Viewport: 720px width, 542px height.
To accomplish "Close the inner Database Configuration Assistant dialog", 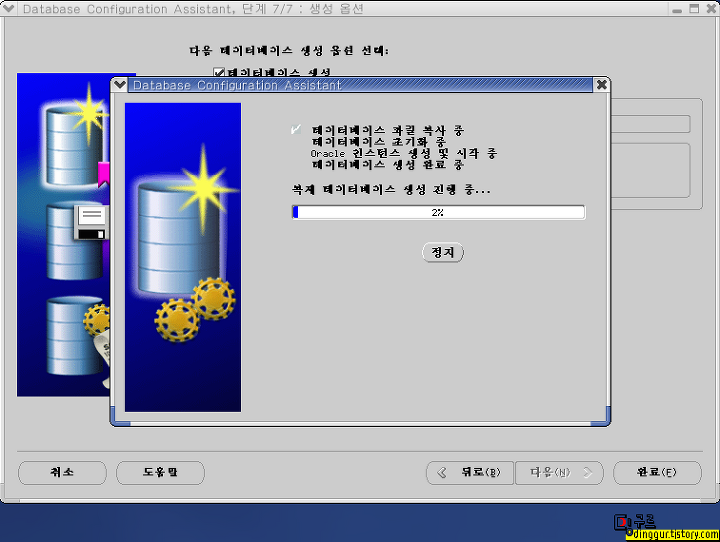I will click(602, 85).
